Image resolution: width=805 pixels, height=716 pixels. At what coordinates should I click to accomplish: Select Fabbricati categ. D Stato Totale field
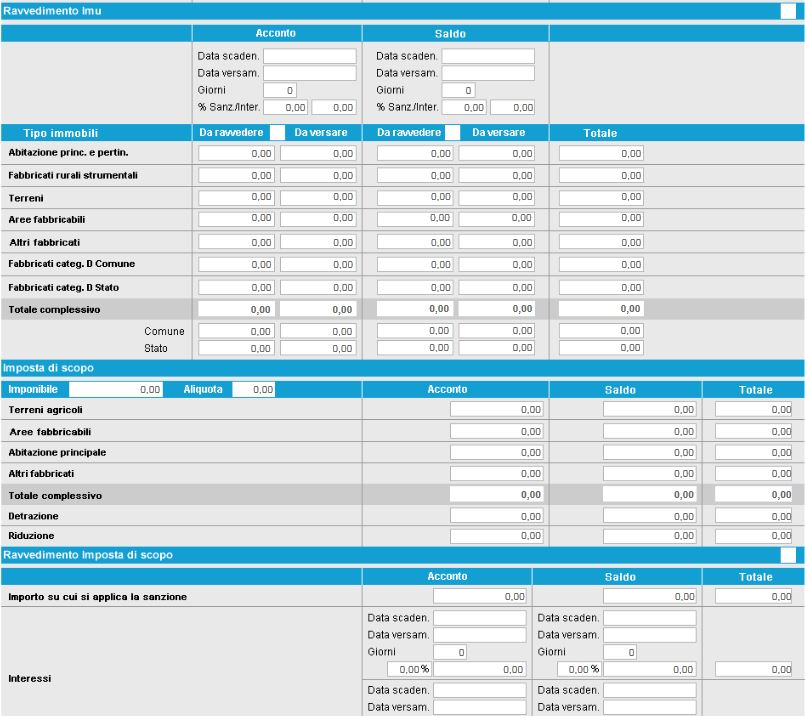601,287
